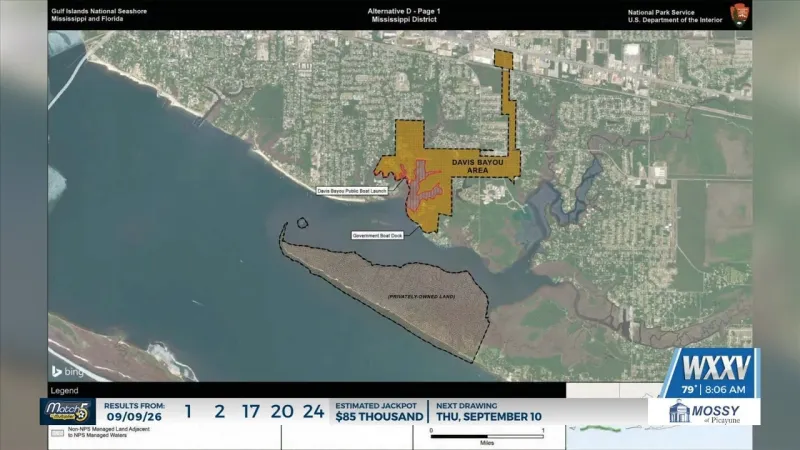This screenshot has width=800, height=450.
Task: Click lottery number 17
Action: coord(251,411)
